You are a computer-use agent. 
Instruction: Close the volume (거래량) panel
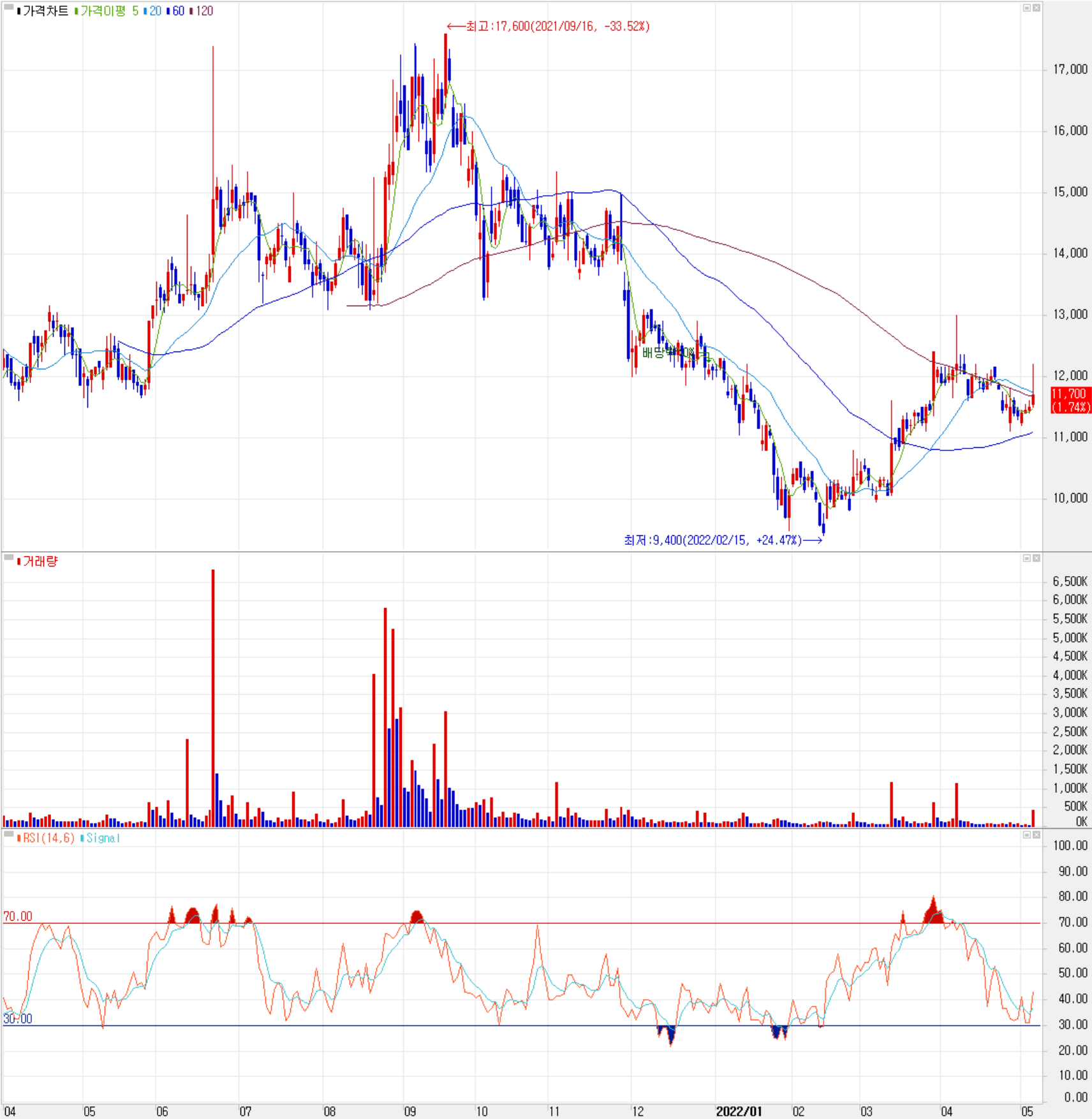[1037, 558]
